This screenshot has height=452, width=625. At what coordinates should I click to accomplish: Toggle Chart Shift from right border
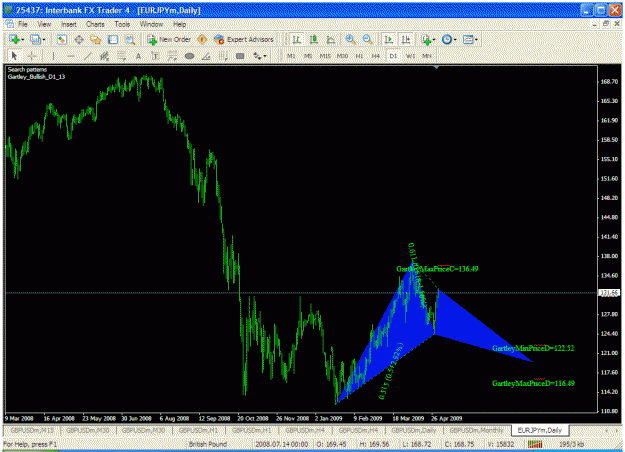[x=406, y=39]
